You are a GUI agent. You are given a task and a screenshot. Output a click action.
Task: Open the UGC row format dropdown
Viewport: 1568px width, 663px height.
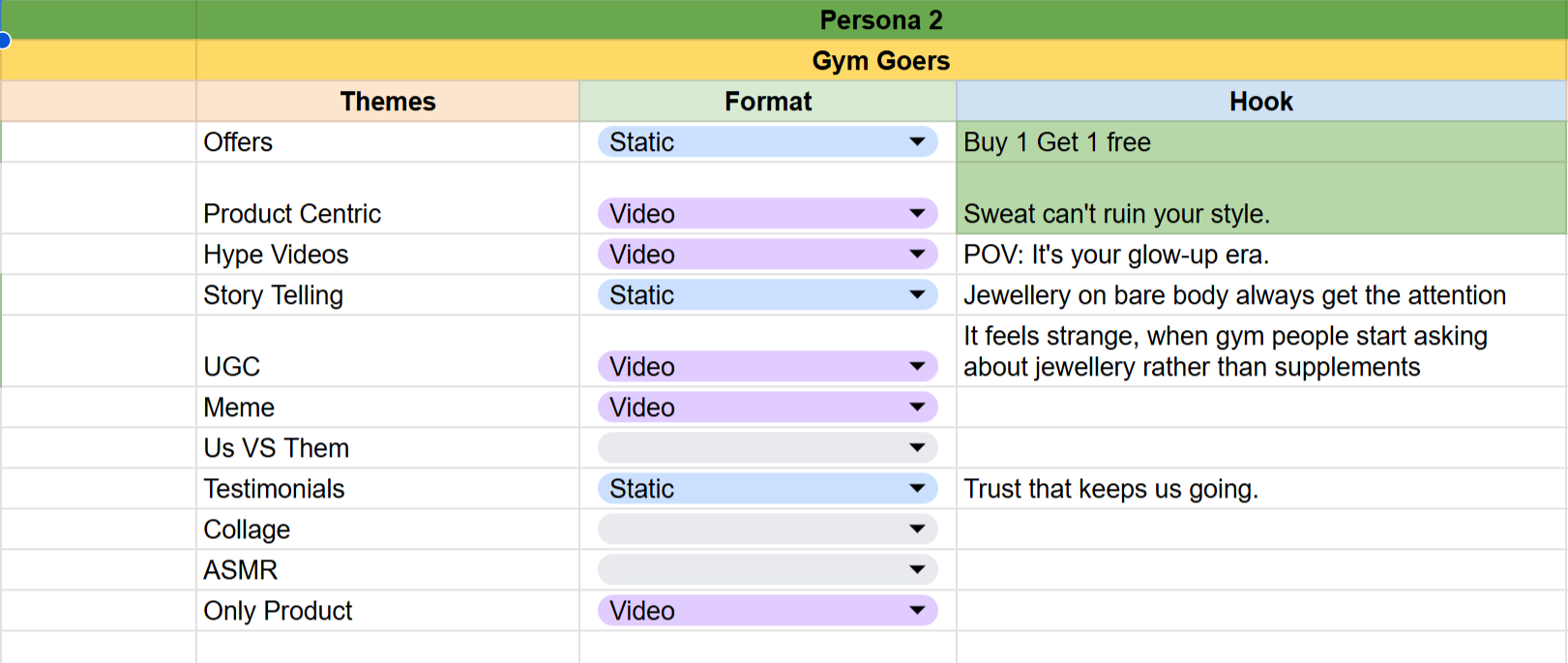[x=916, y=367]
